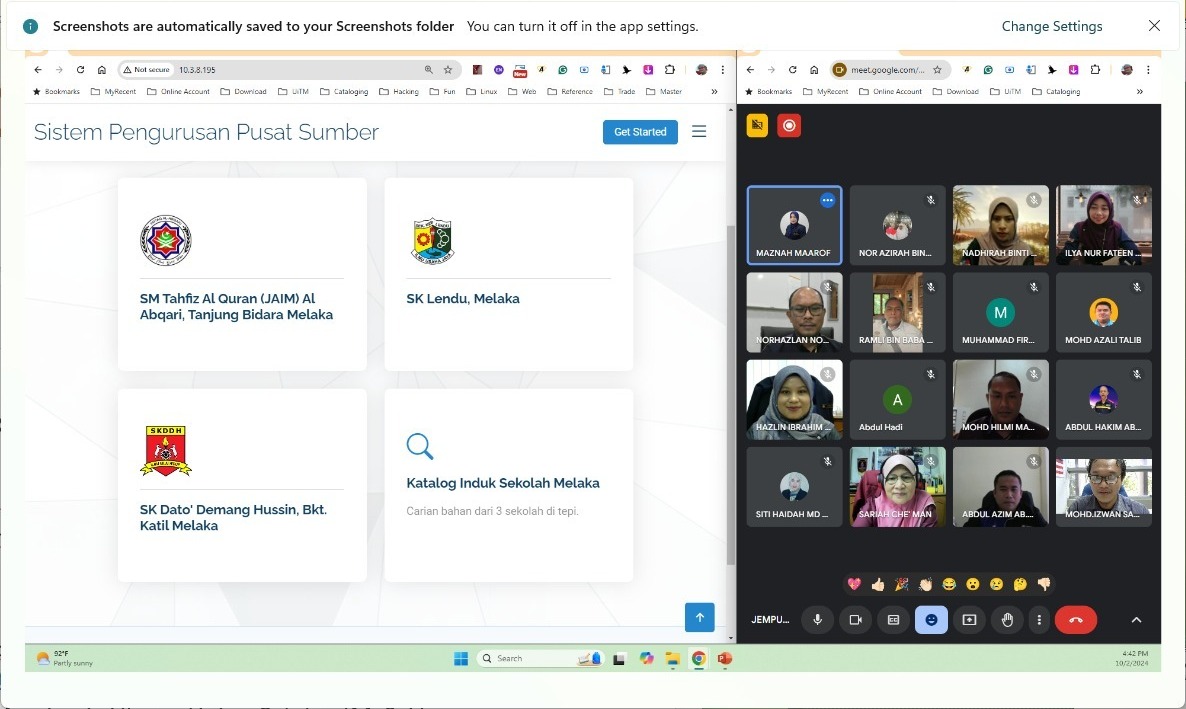Image resolution: width=1186 pixels, height=709 pixels.
Task: Open options on MAZNAH MAAROF tile
Action: (x=827, y=201)
